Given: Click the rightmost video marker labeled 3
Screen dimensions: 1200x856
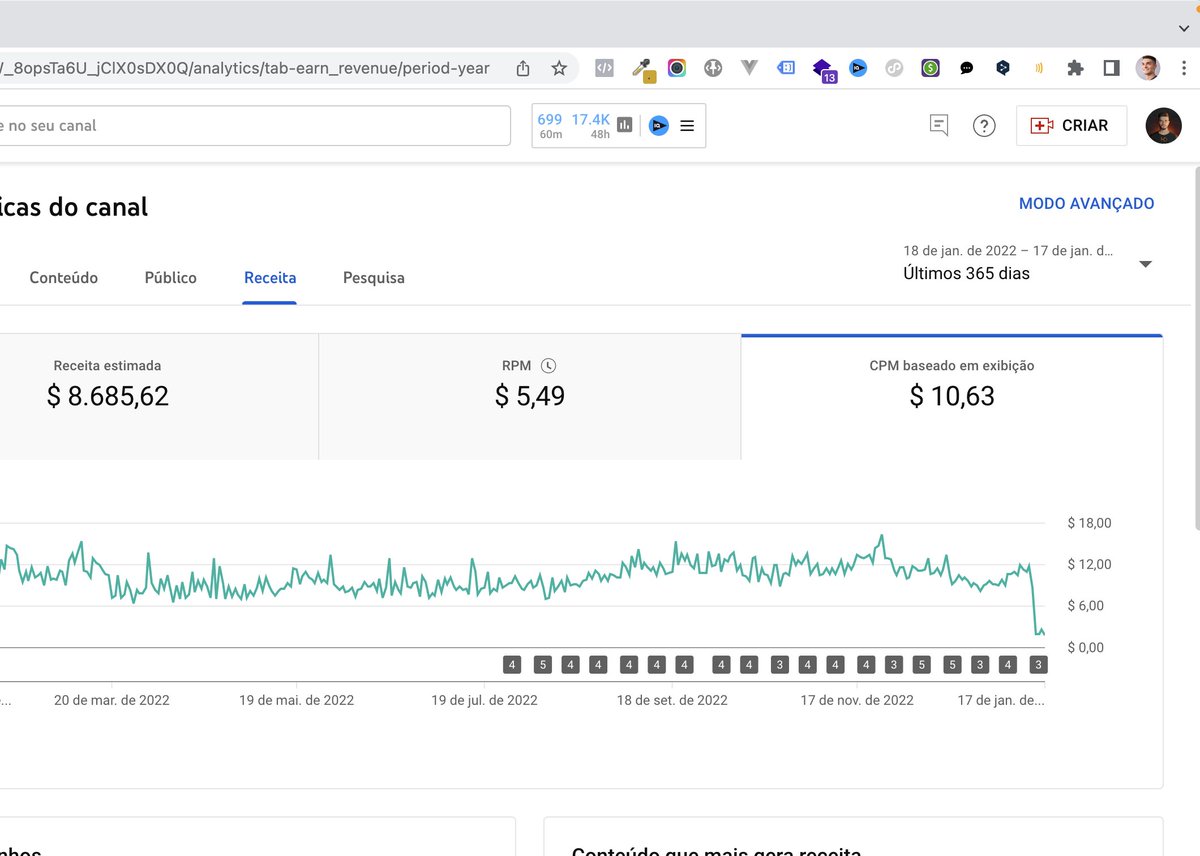Looking at the screenshot, I should pos(1038,664).
